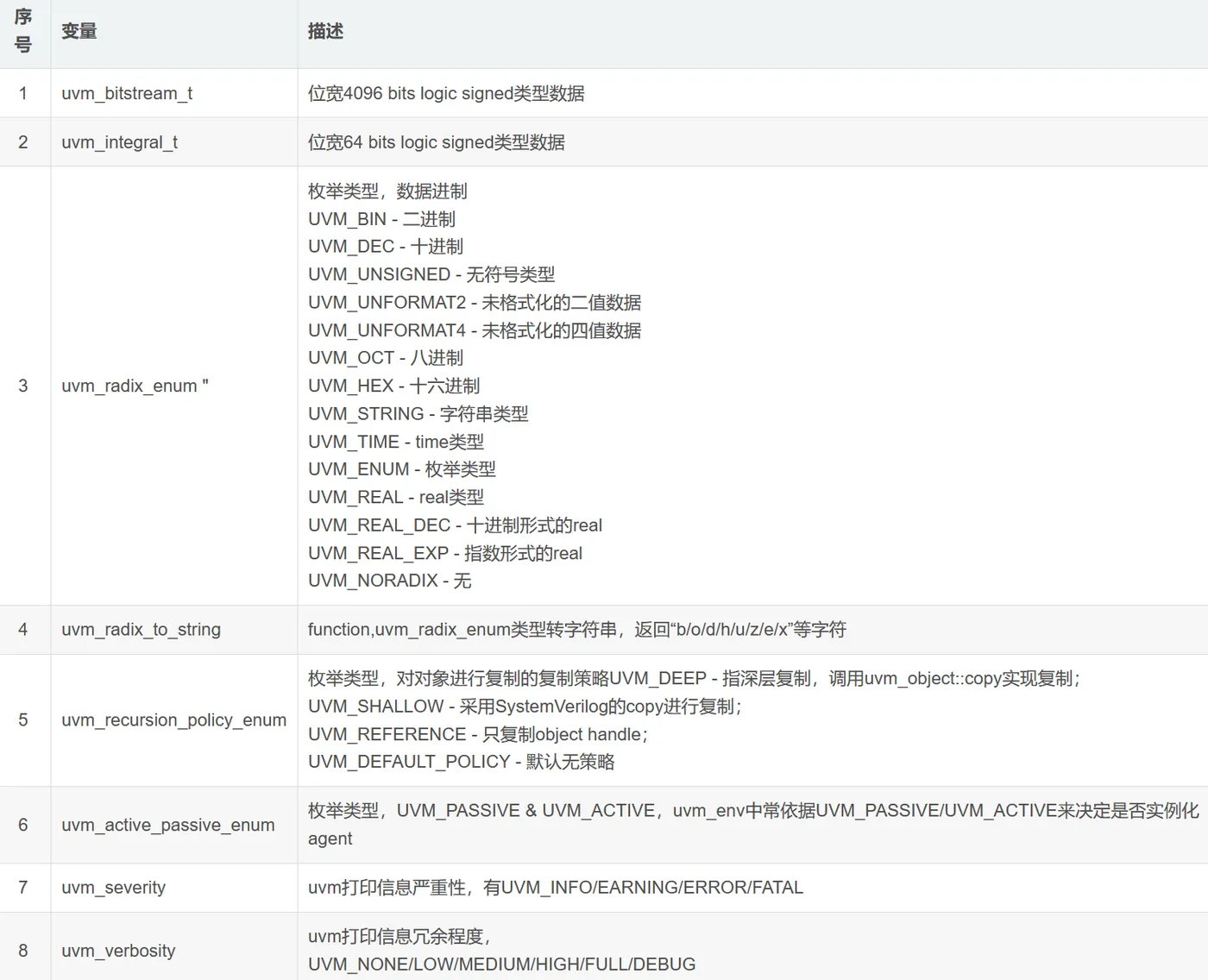
Task: Click row number 1 cell
Action: [24, 93]
